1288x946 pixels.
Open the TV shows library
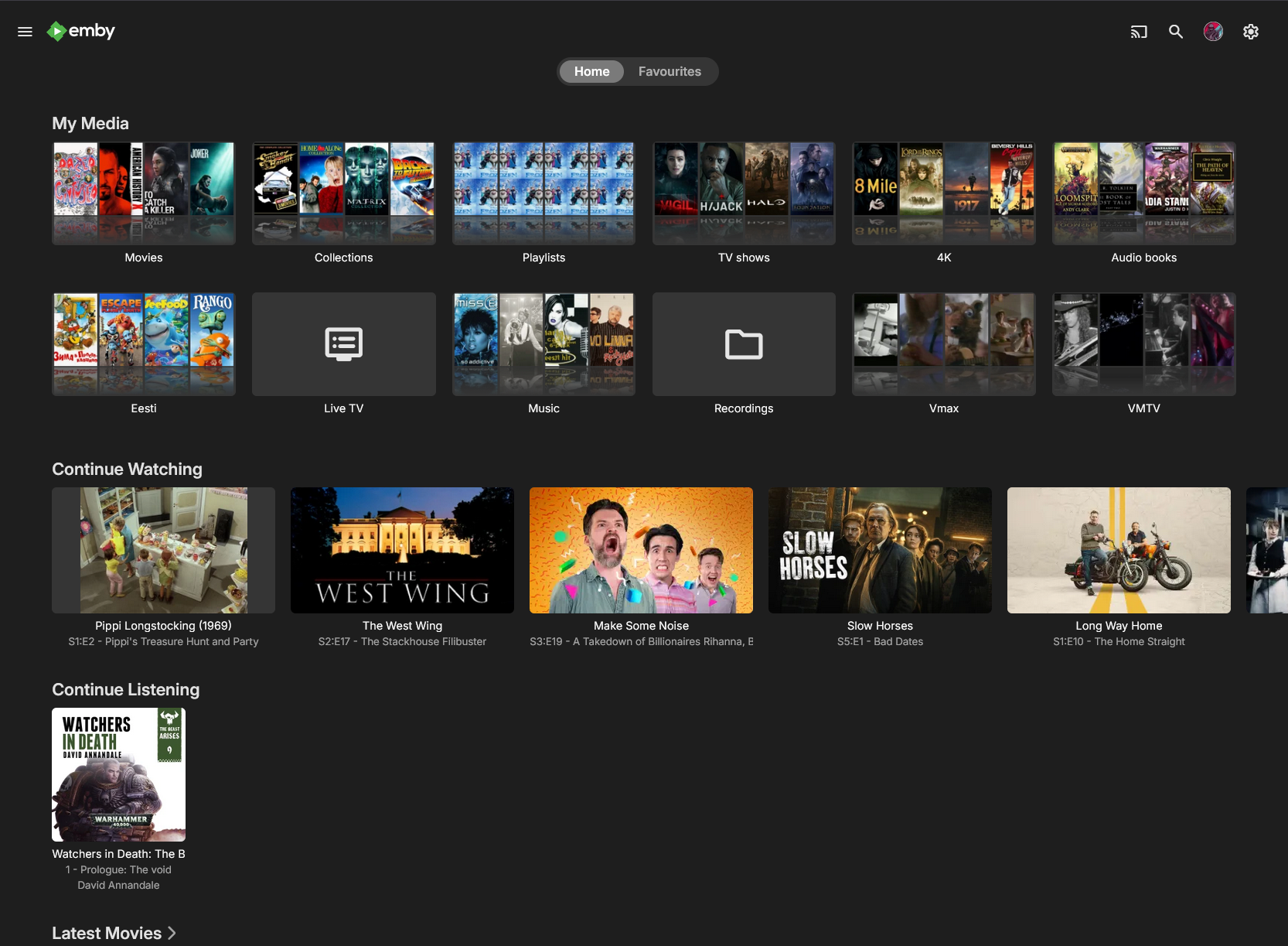tap(743, 193)
